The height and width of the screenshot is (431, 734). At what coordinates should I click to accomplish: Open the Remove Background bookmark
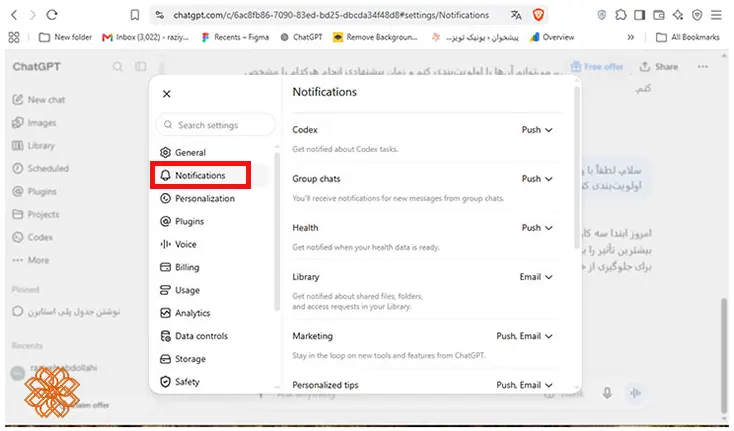pyautogui.click(x=375, y=37)
